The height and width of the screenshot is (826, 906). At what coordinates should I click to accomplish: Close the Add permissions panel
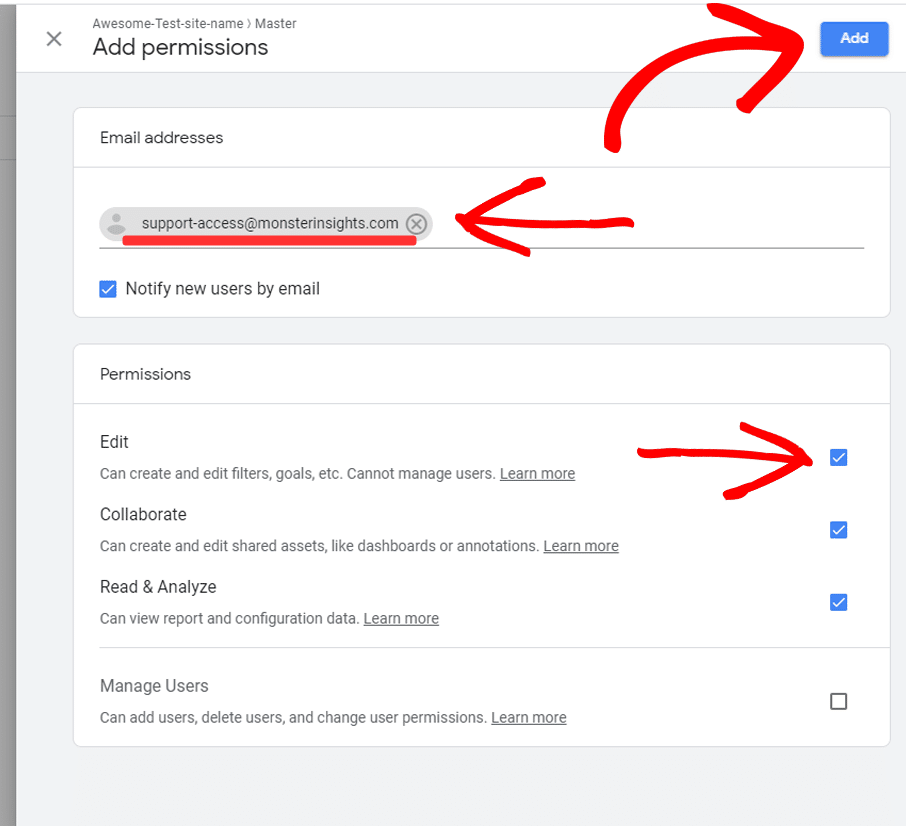(54, 39)
